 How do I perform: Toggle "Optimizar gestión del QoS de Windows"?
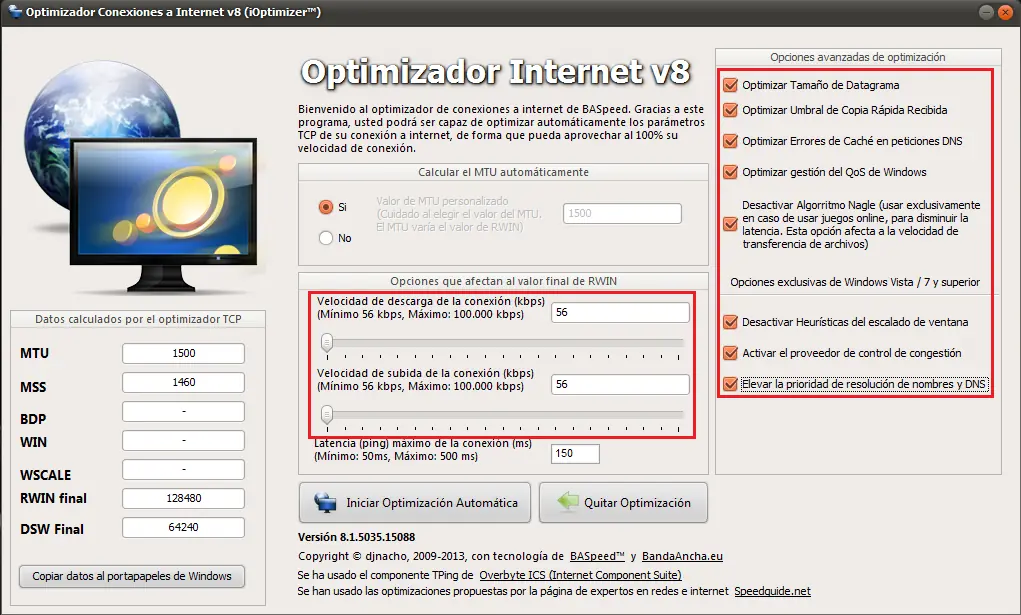(x=729, y=170)
